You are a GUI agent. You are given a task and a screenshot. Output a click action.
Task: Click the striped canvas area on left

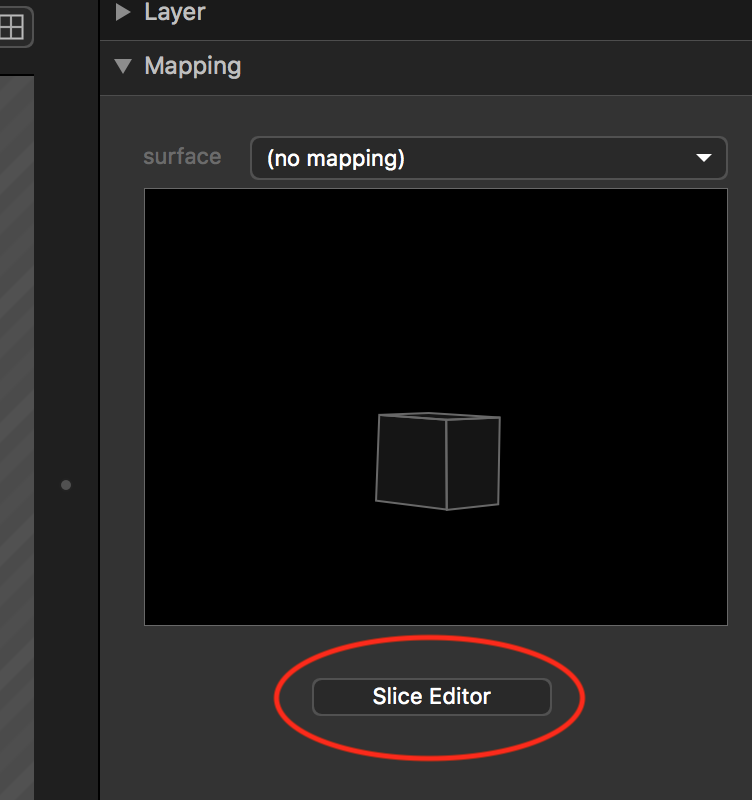16,400
